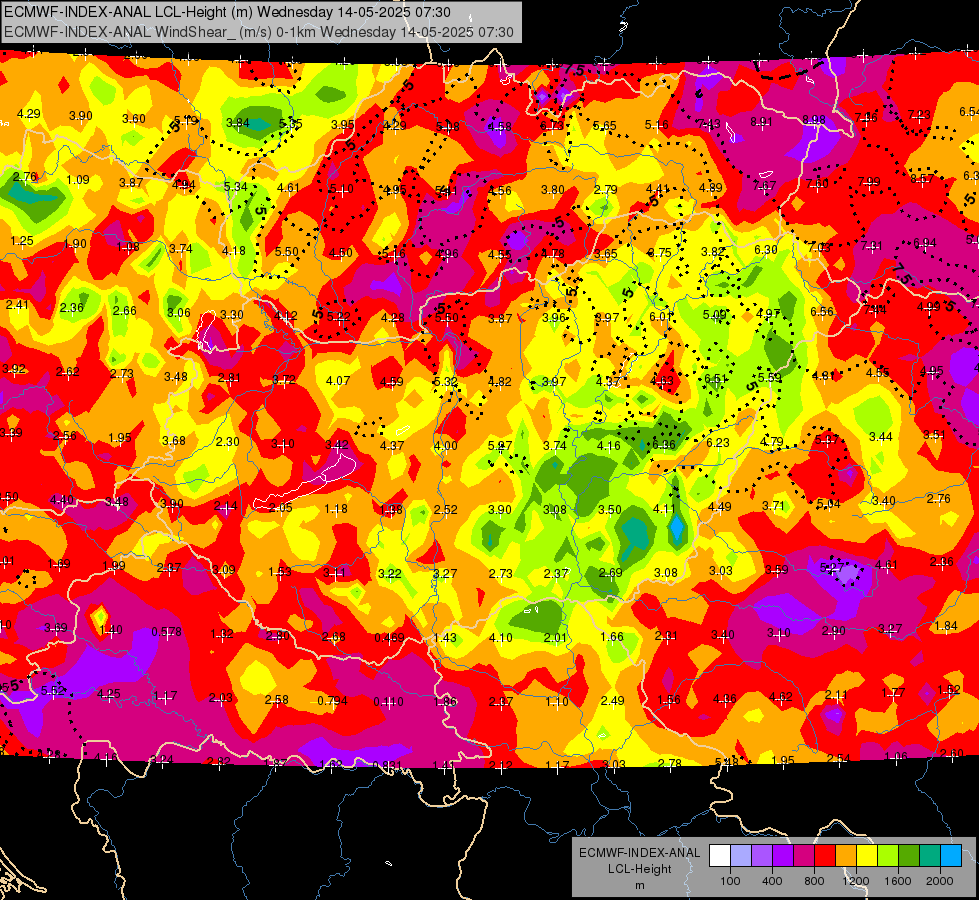
Task: Click the sky blue legend swatch right of 2000
Action: [951, 856]
